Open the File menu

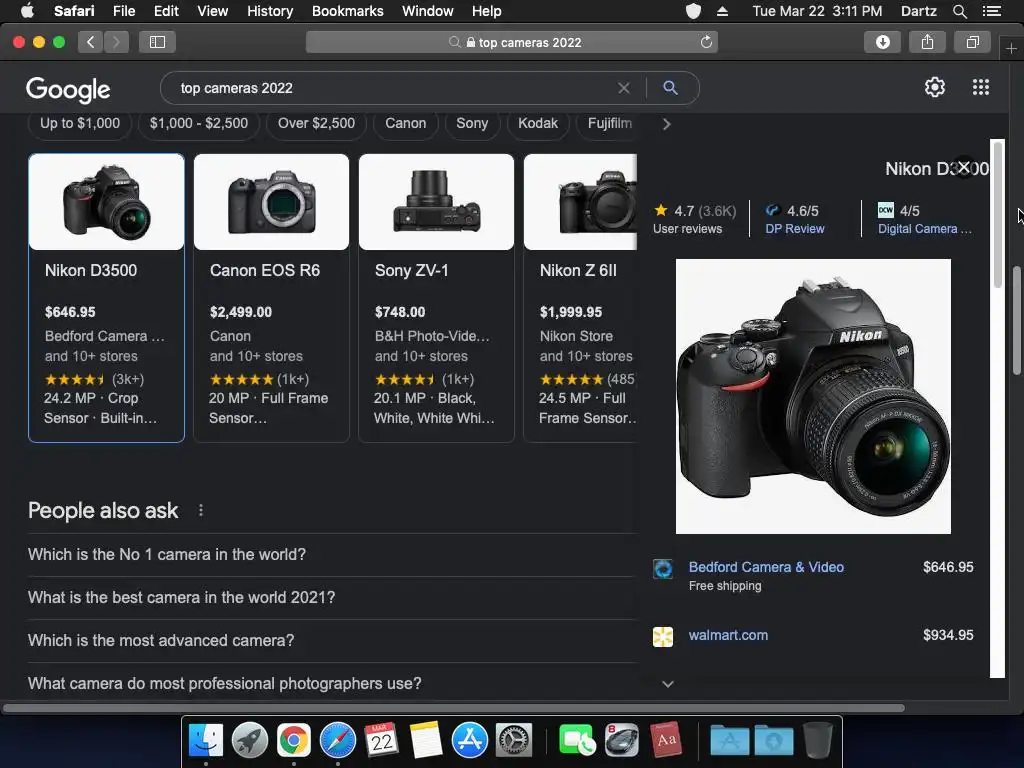point(123,11)
